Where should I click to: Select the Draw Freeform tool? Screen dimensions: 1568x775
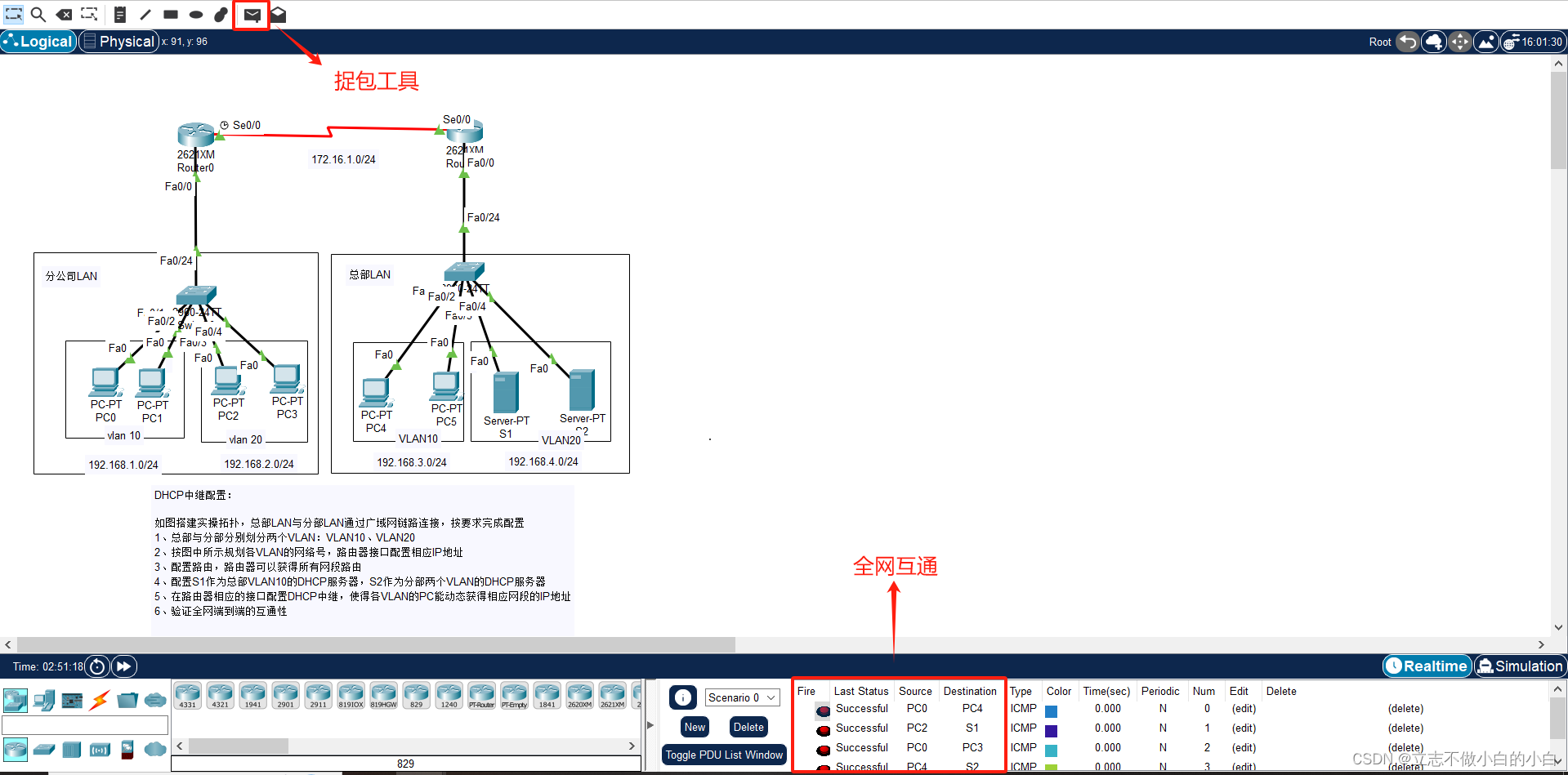tap(221, 14)
